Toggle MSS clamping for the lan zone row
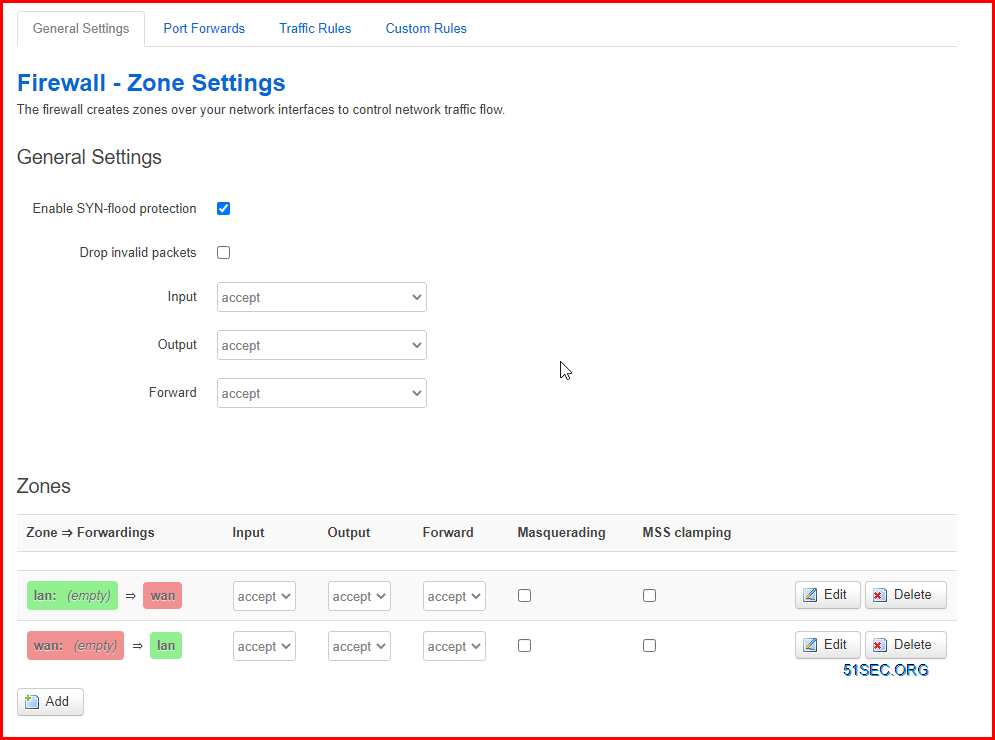The width and height of the screenshot is (995, 740). coord(649,595)
